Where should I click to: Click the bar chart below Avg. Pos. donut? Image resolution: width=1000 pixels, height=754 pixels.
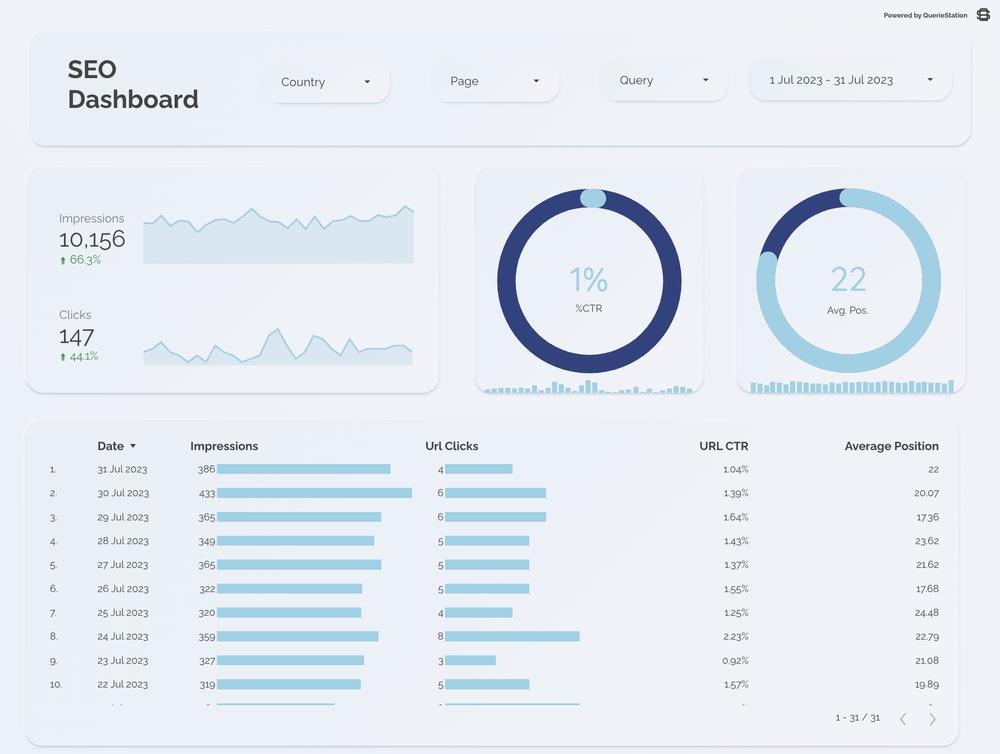(x=852, y=387)
